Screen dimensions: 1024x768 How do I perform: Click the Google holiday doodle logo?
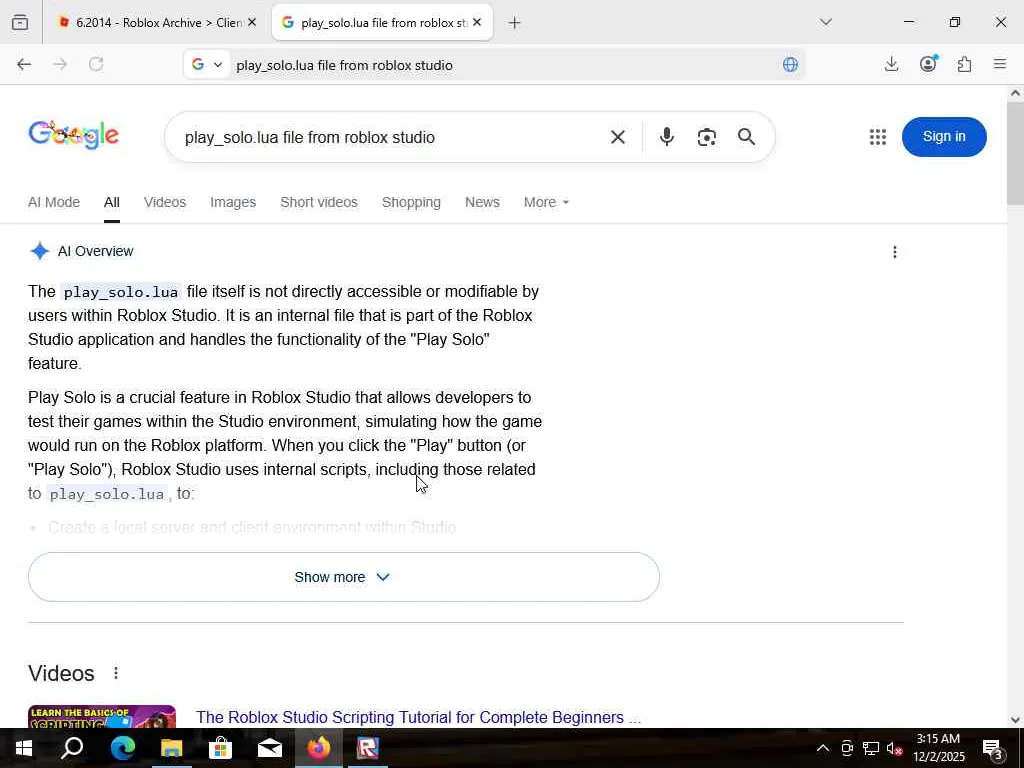(x=74, y=135)
